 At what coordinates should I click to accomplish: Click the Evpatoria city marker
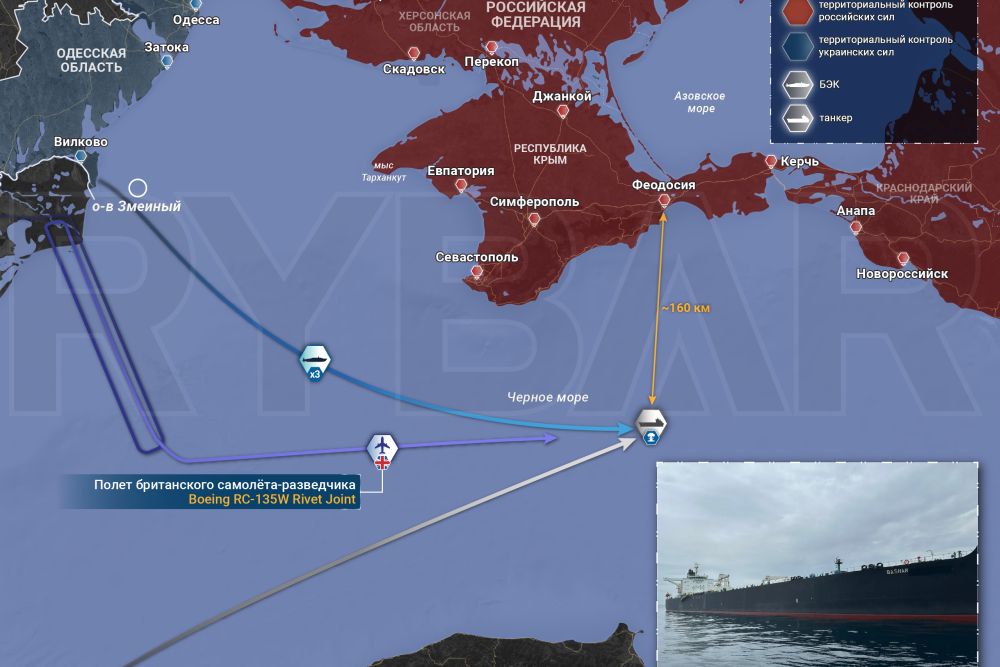[x=461, y=186]
